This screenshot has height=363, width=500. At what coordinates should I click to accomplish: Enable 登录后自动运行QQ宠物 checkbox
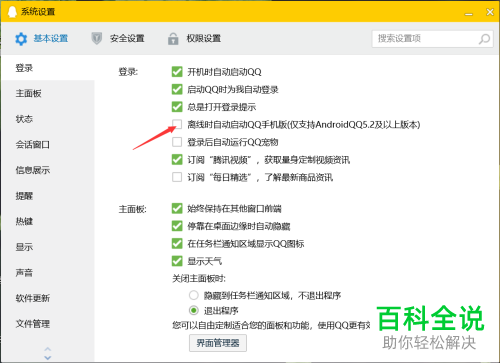click(177, 142)
